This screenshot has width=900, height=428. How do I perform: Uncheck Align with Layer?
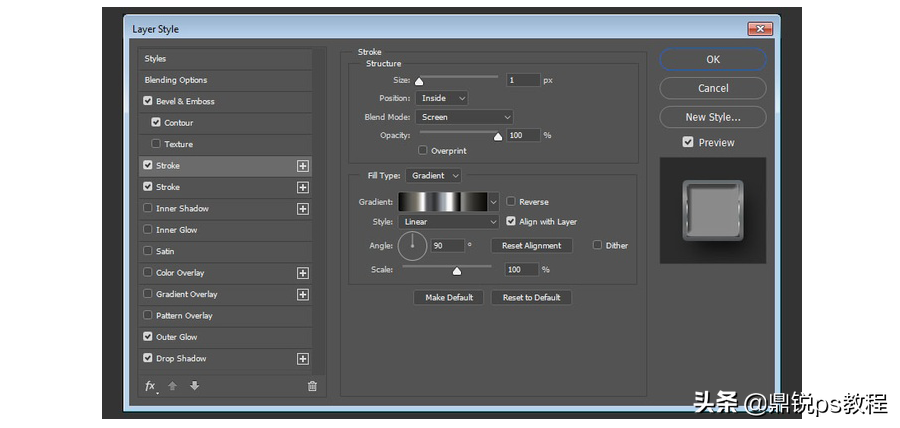pos(511,221)
